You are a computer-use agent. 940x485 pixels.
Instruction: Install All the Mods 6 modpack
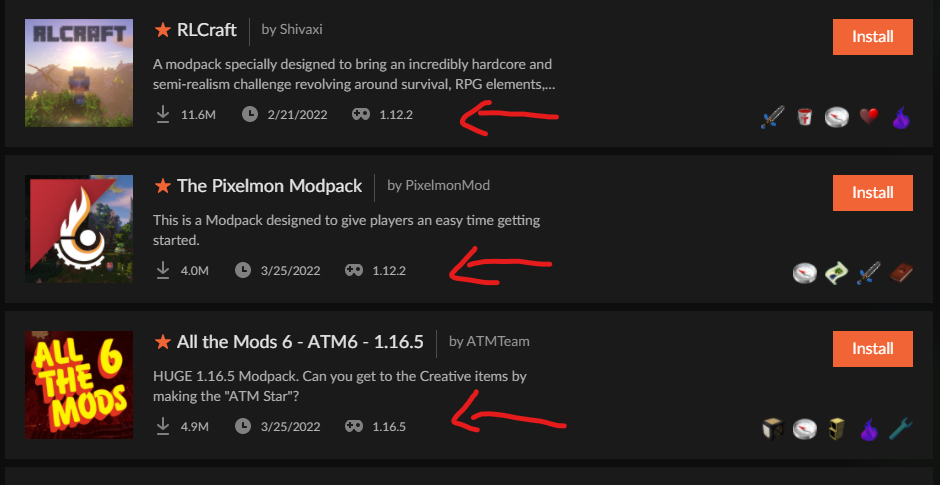[872, 348]
